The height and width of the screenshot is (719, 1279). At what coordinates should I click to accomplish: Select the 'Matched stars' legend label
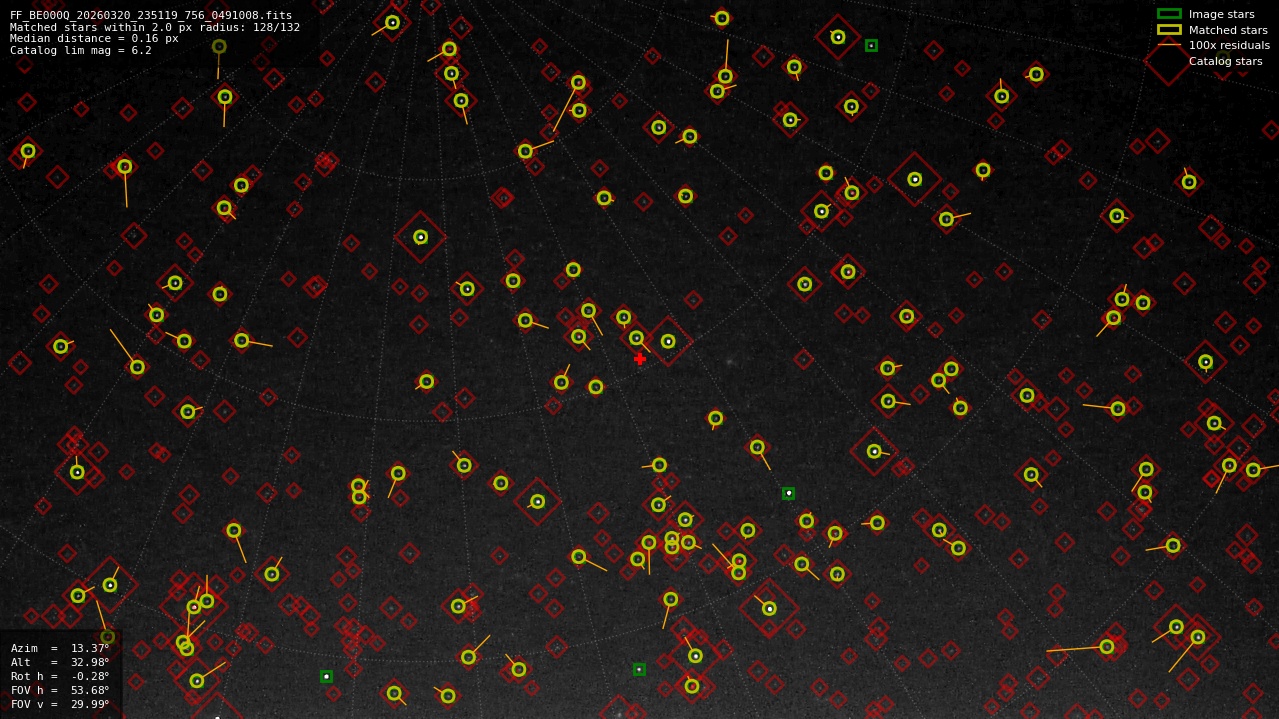pyautogui.click(x=1228, y=30)
